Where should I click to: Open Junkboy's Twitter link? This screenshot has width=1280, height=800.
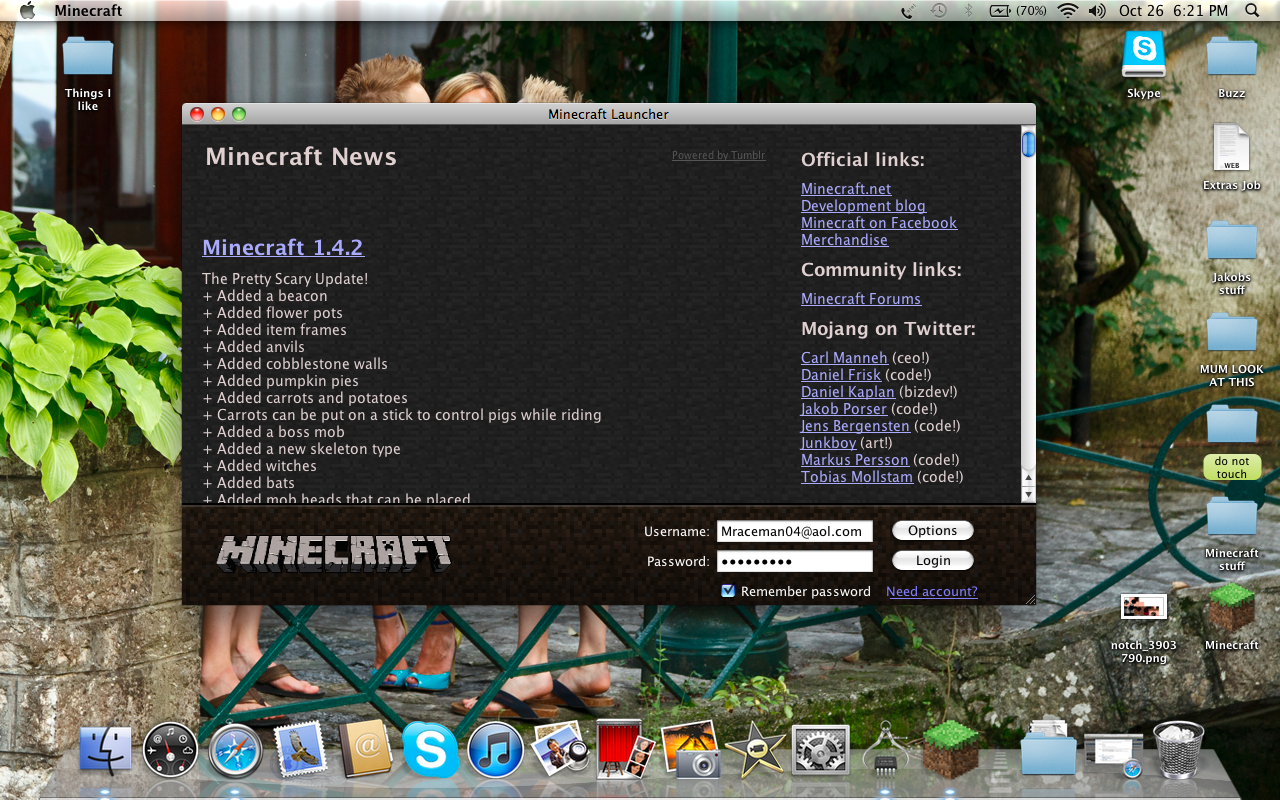coord(829,443)
